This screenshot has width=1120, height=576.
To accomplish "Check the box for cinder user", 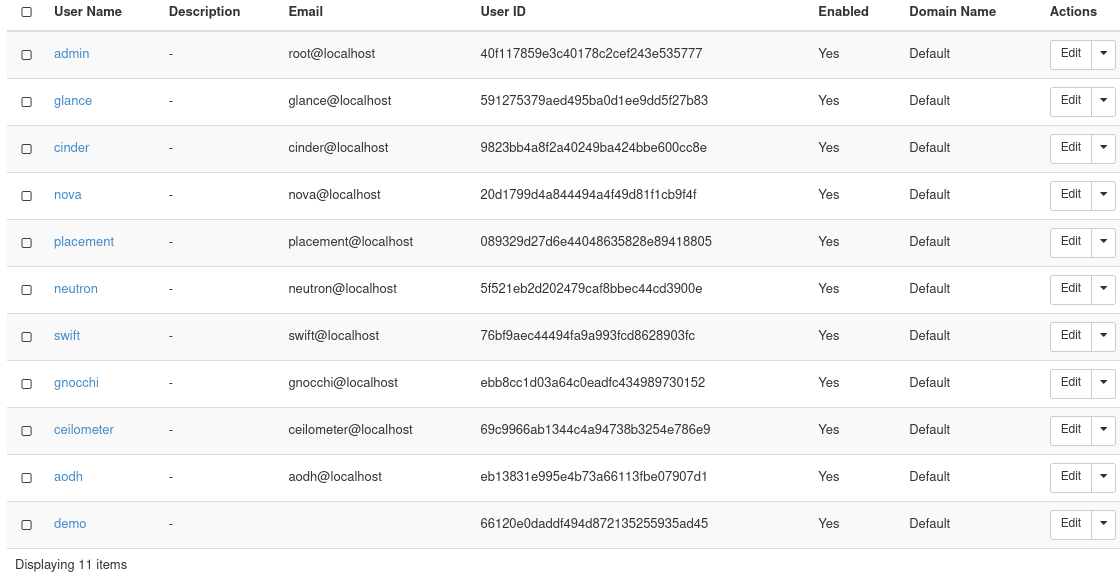I will coord(26,149).
